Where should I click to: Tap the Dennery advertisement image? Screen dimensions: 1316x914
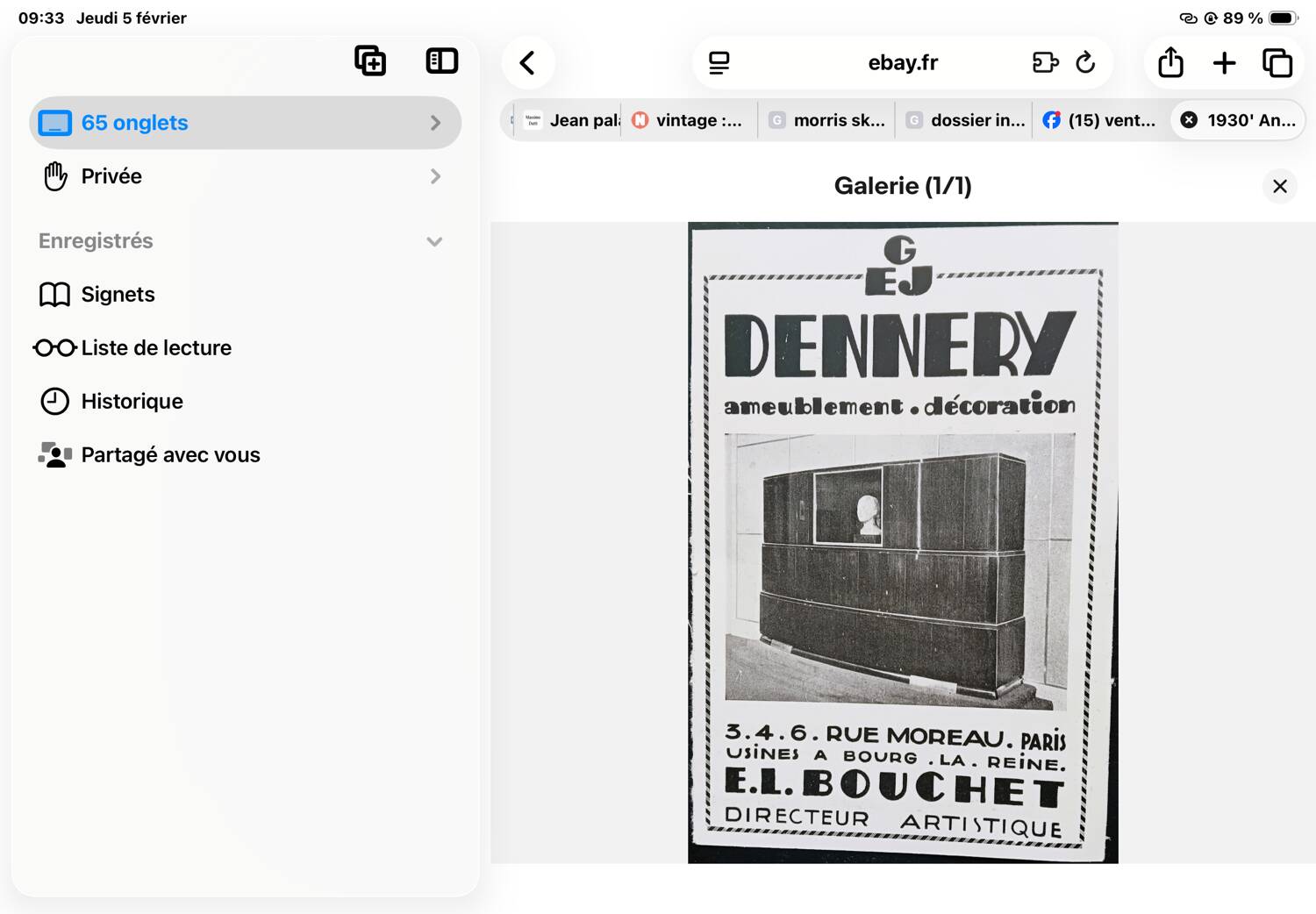tap(903, 543)
